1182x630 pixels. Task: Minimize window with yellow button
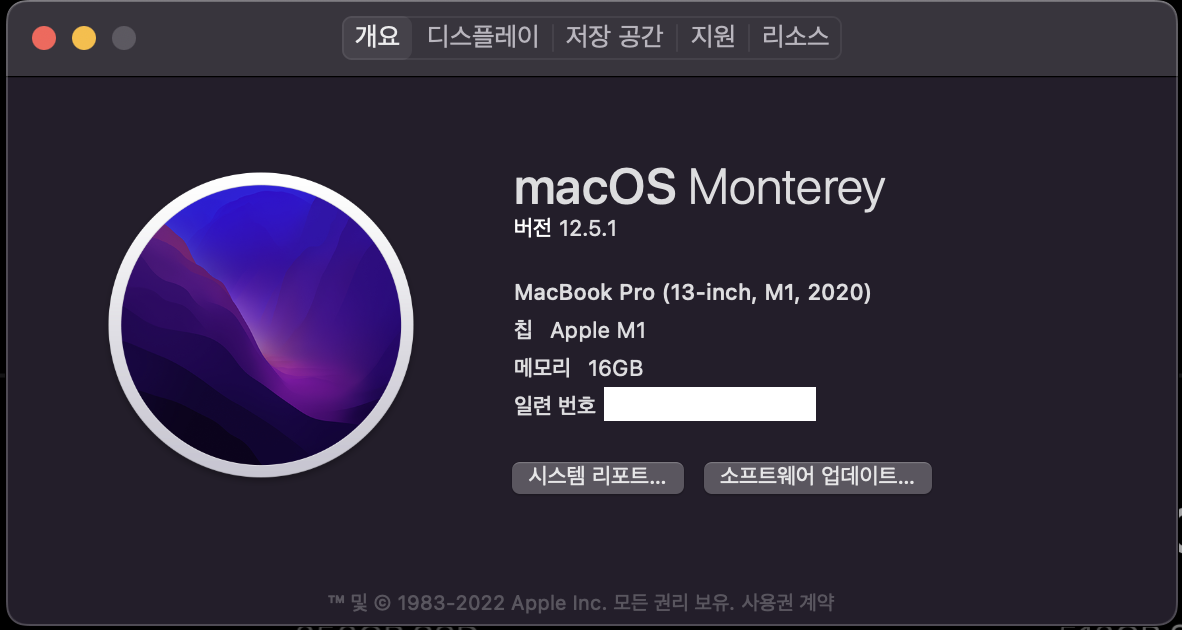pyautogui.click(x=84, y=38)
